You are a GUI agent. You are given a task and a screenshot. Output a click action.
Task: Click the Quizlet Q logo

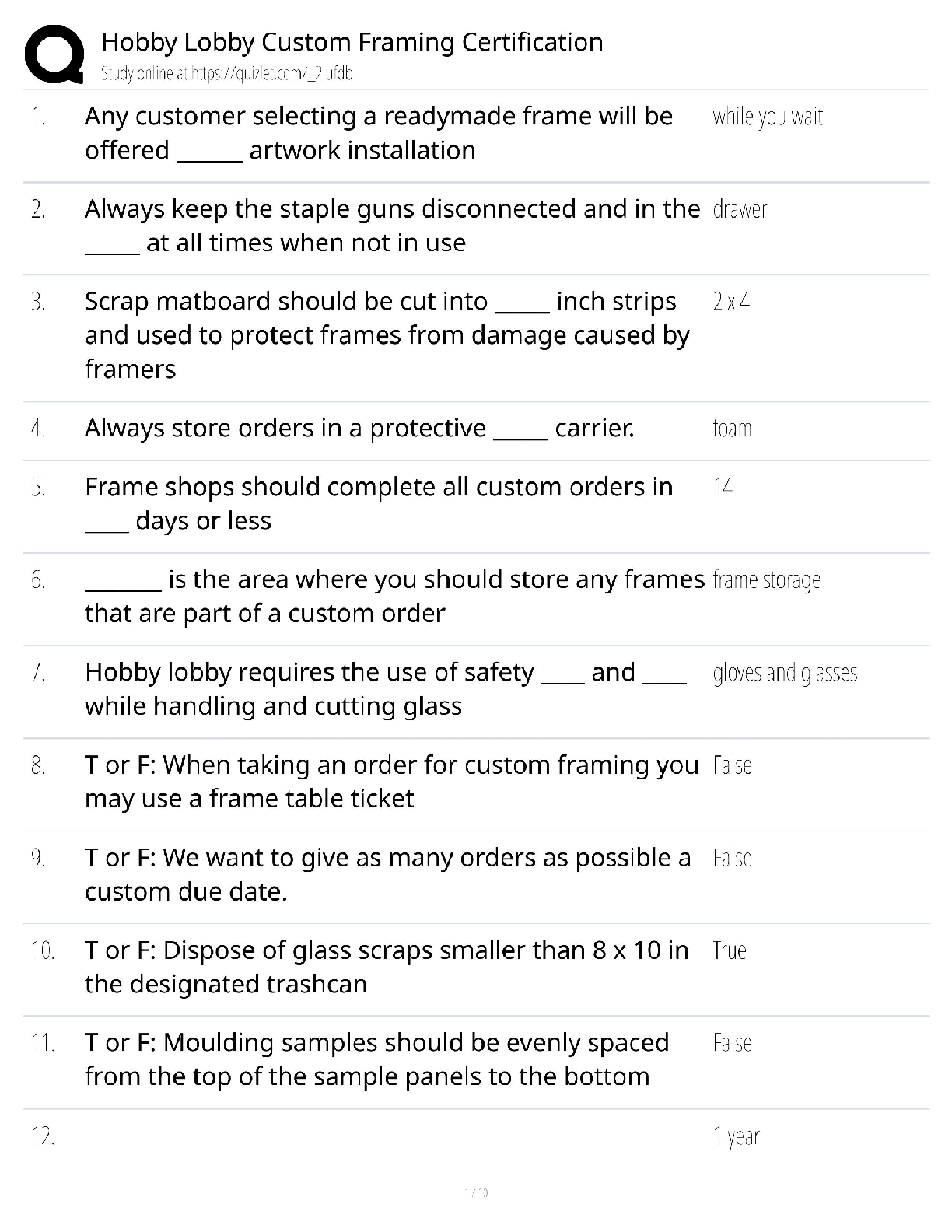point(54,54)
